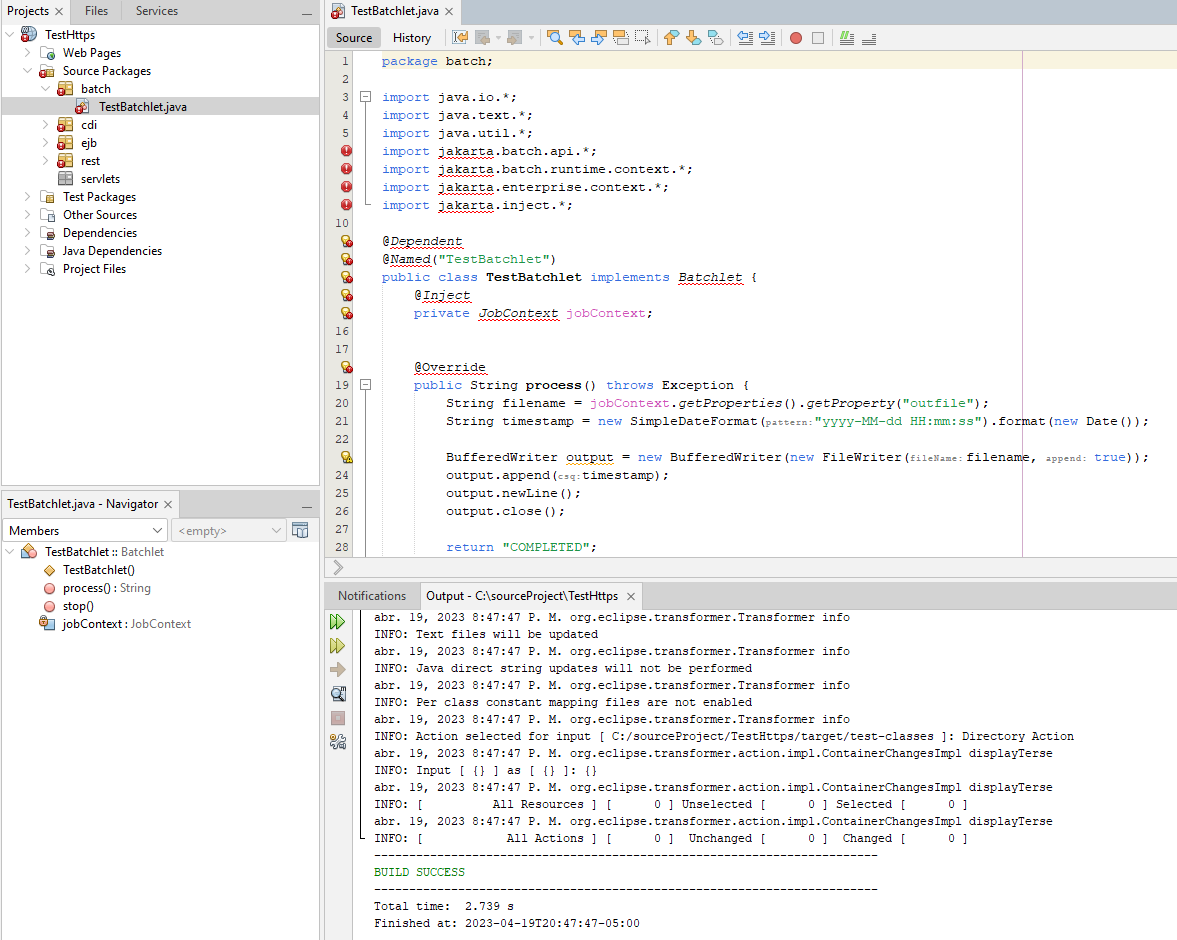Toggle a bookmark on the current line
Viewport: 1177px width, 940px height.
coord(717,38)
